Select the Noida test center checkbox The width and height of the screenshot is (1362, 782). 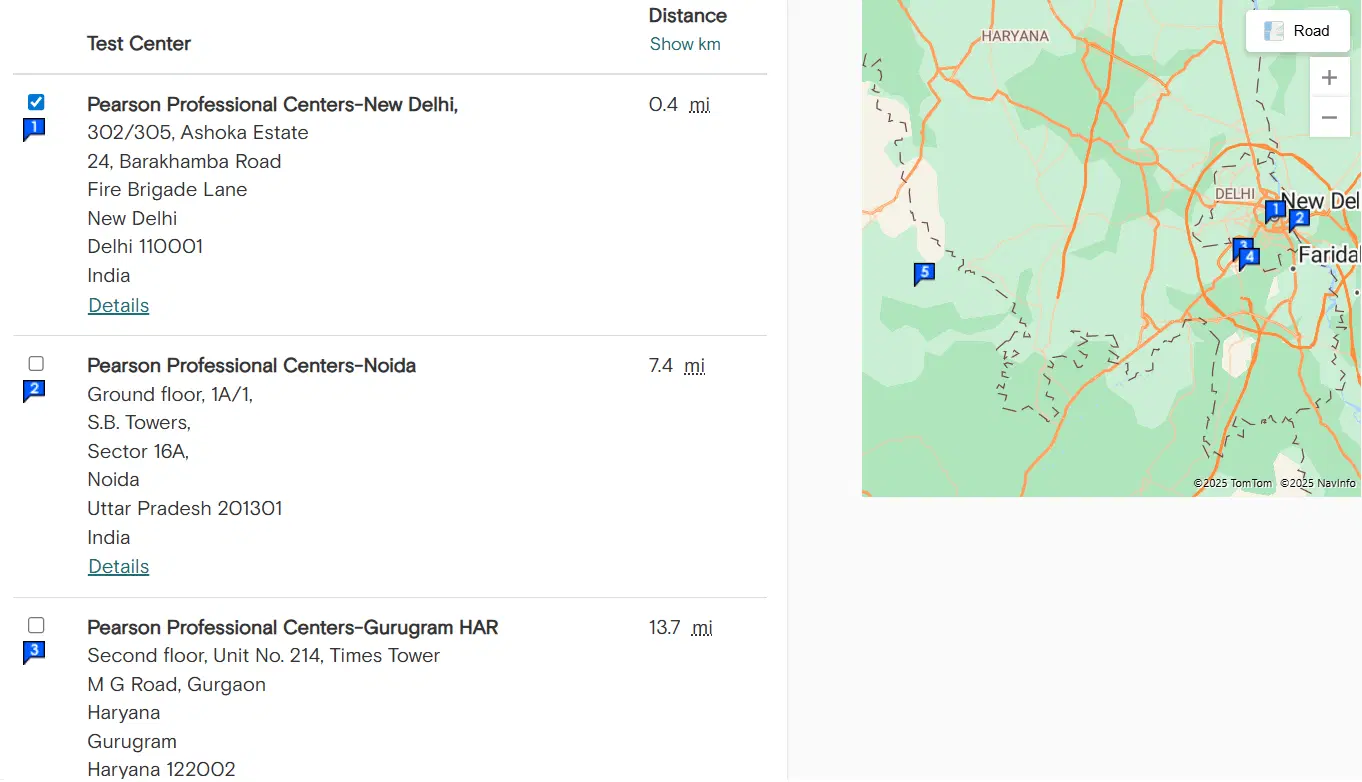click(x=36, y=364)
